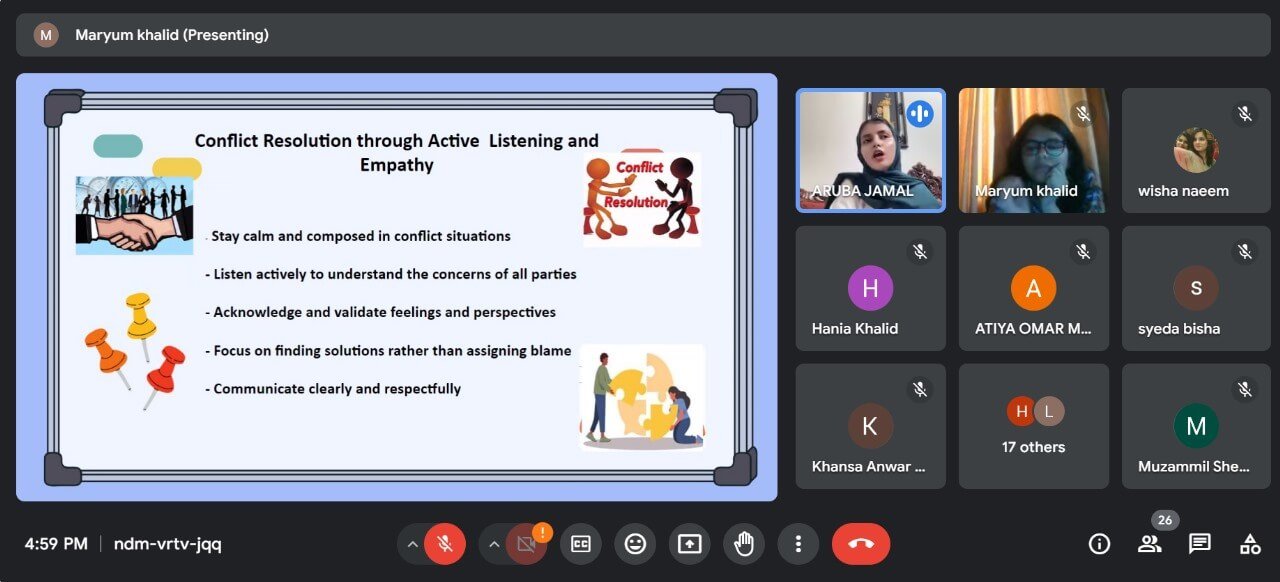
Task: Open the 17 others participants tile
Action: point(1033,426)
